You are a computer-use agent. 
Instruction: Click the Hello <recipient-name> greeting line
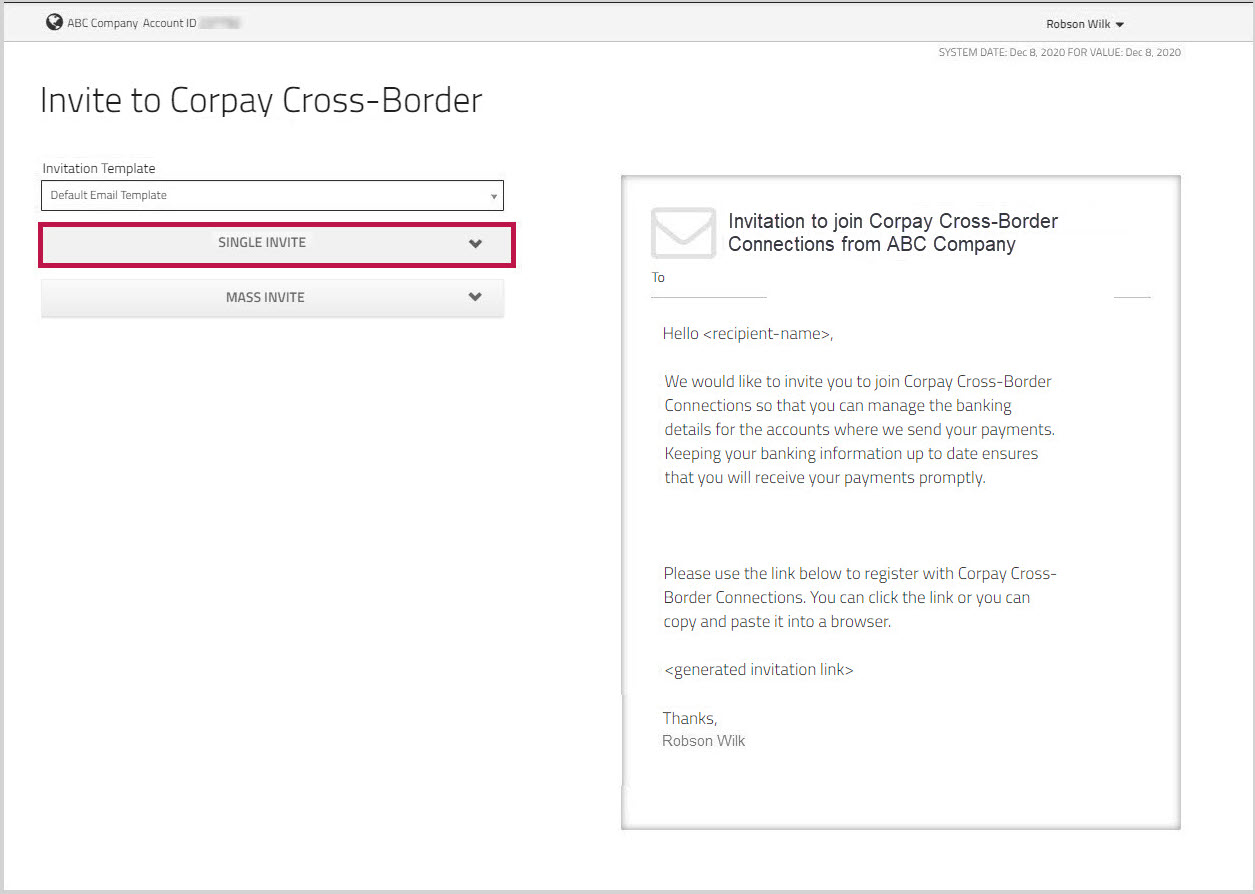[748, 333]
